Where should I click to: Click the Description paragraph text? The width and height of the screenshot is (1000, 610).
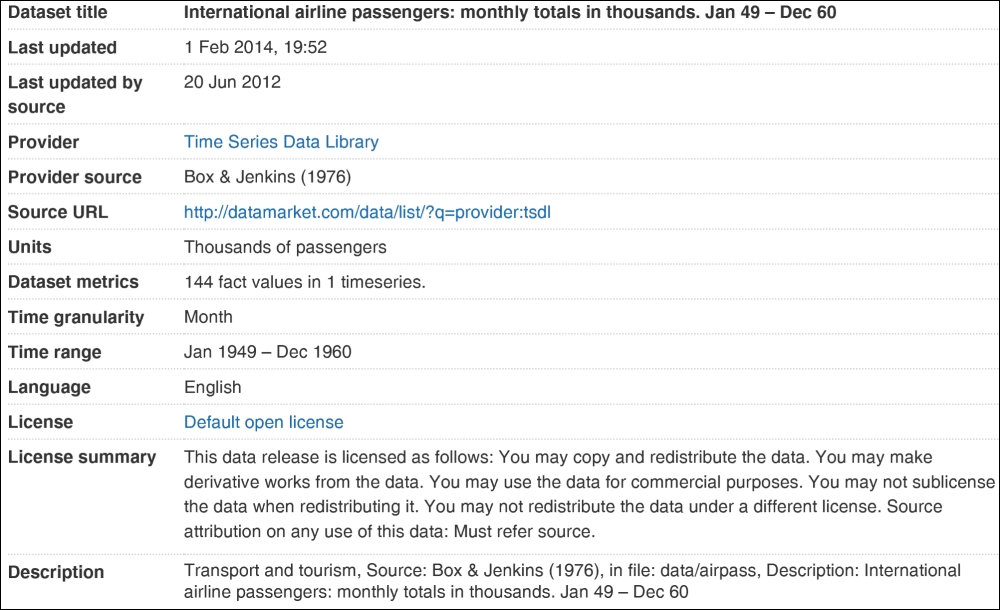point(572,581)
